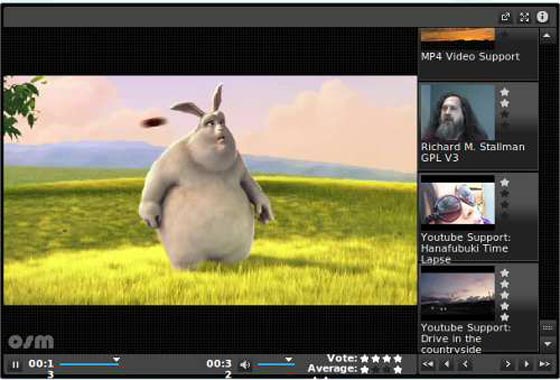Click bottom star of Drive in countryside rating
Screen dimensions: 560x380
pyautogui.click(x=504, y=317)
